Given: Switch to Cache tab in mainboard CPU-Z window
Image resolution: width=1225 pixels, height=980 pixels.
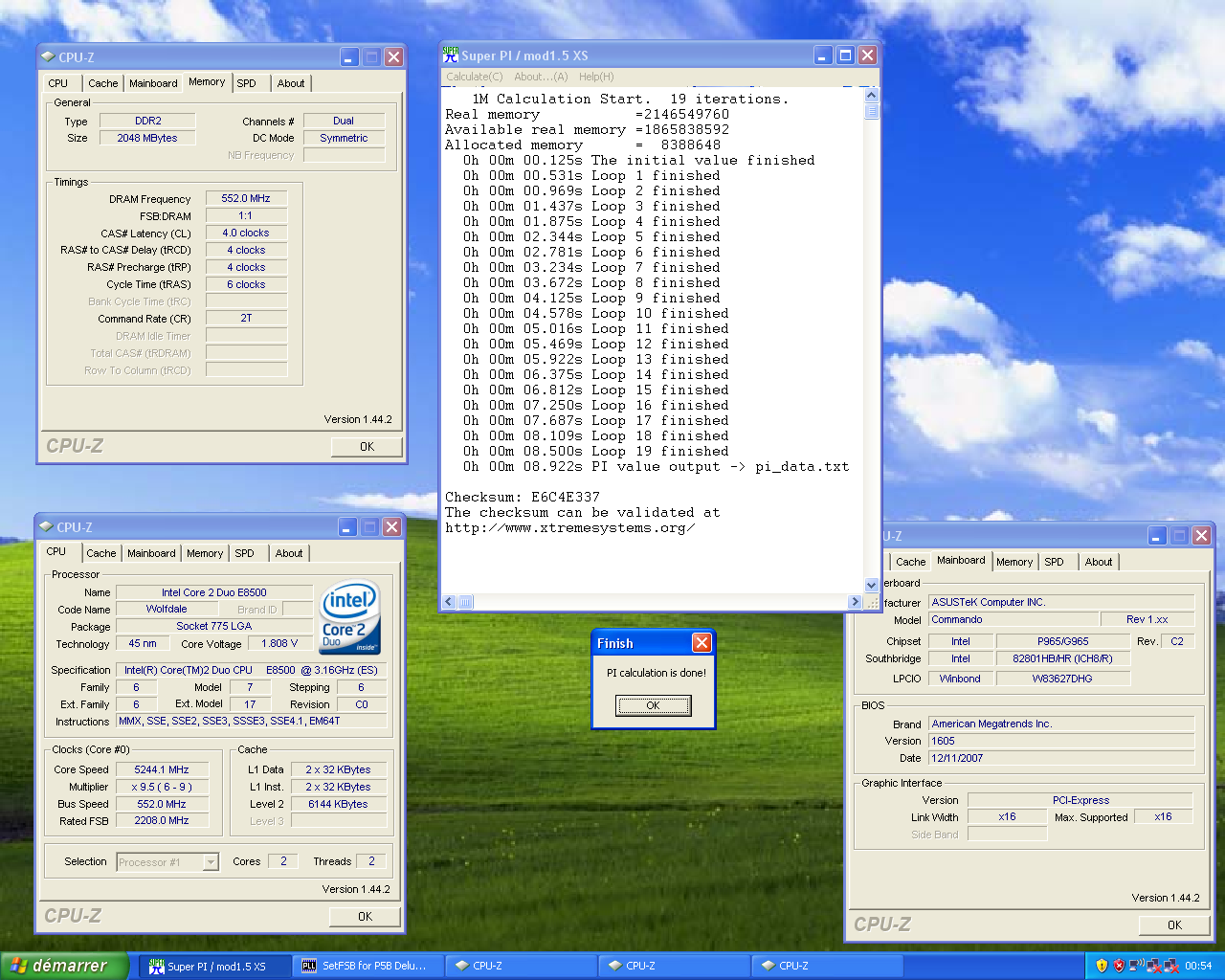Looking at the screenshot, I should tap(911, 562).
